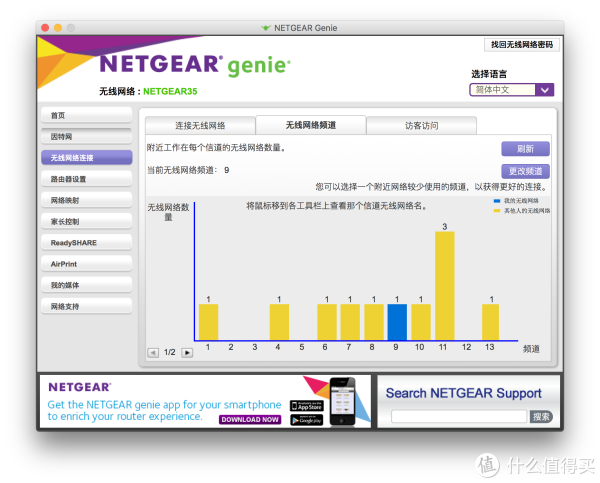Click the channel 5 axis label
Image resolution: width=600 pixels, height=483 pixels.
302,347
